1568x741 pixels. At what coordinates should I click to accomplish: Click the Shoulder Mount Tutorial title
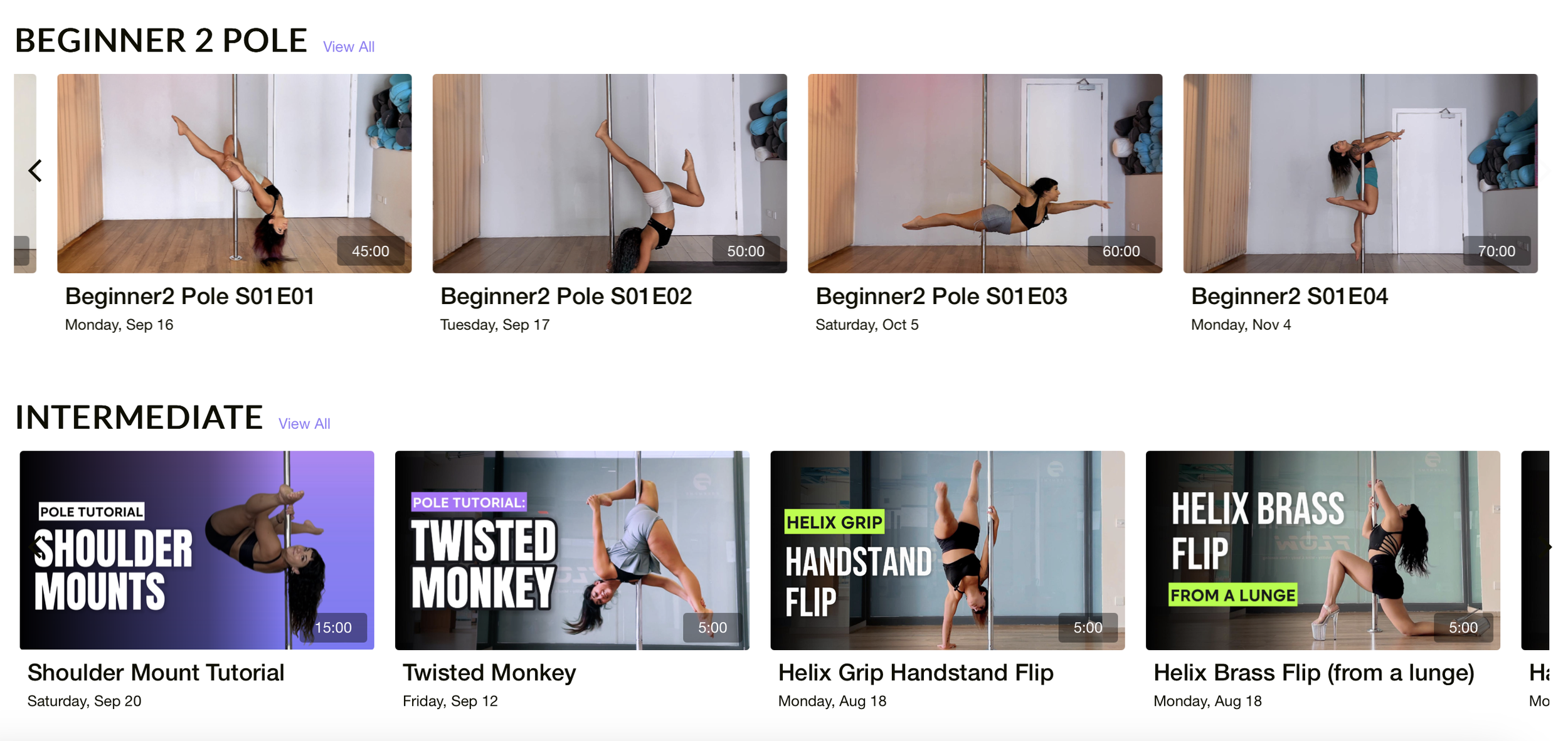click(156, 673)
